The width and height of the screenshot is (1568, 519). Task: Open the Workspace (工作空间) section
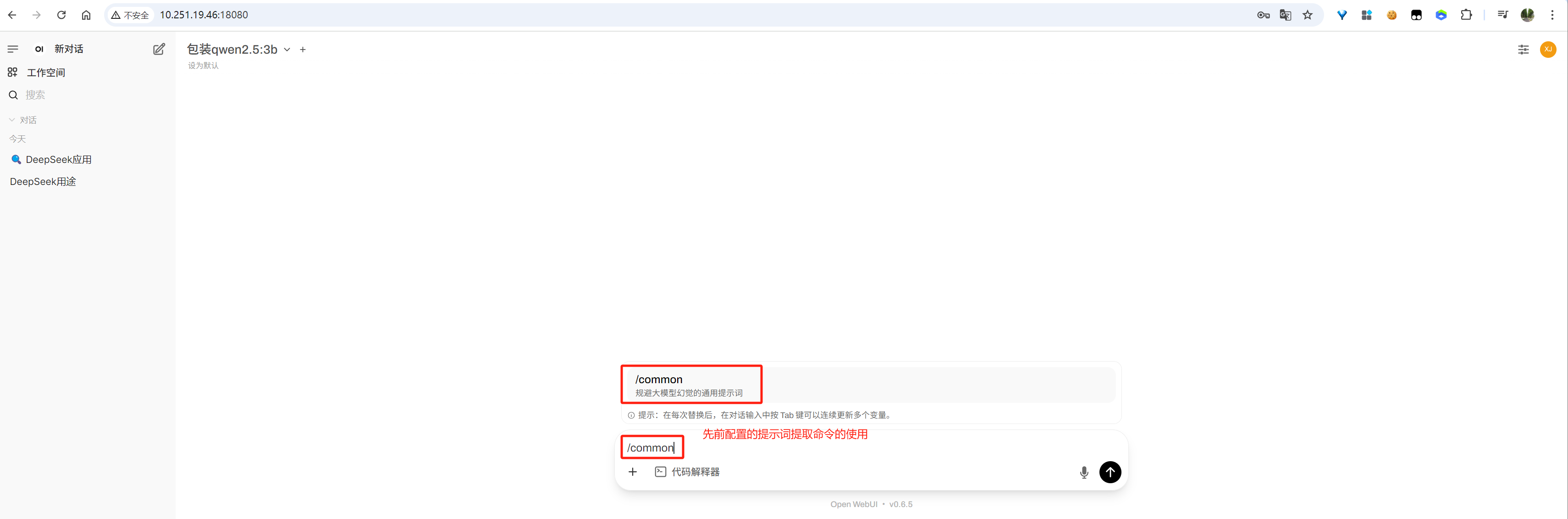coord(46,73)
